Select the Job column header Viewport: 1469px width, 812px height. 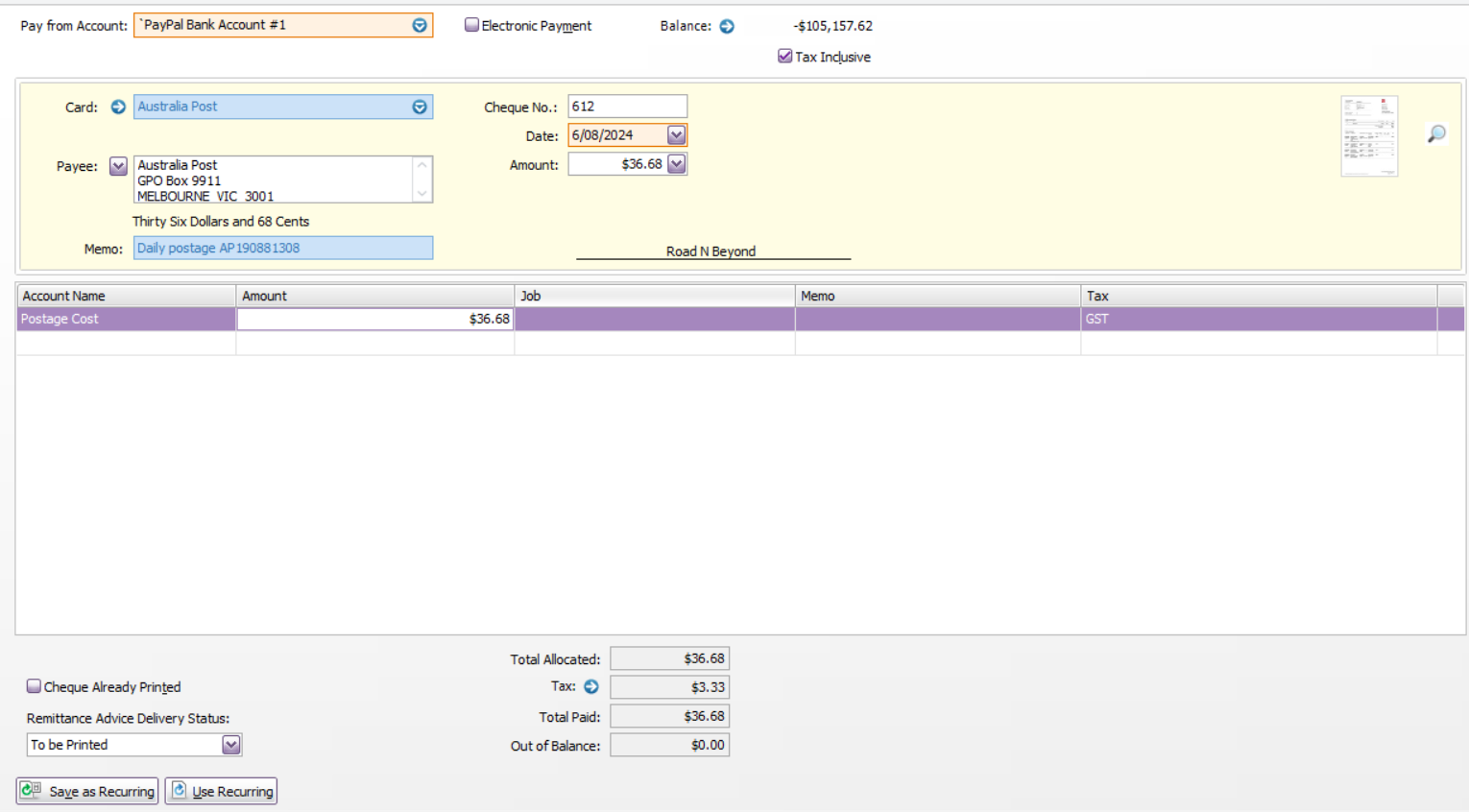coord(654,296)
